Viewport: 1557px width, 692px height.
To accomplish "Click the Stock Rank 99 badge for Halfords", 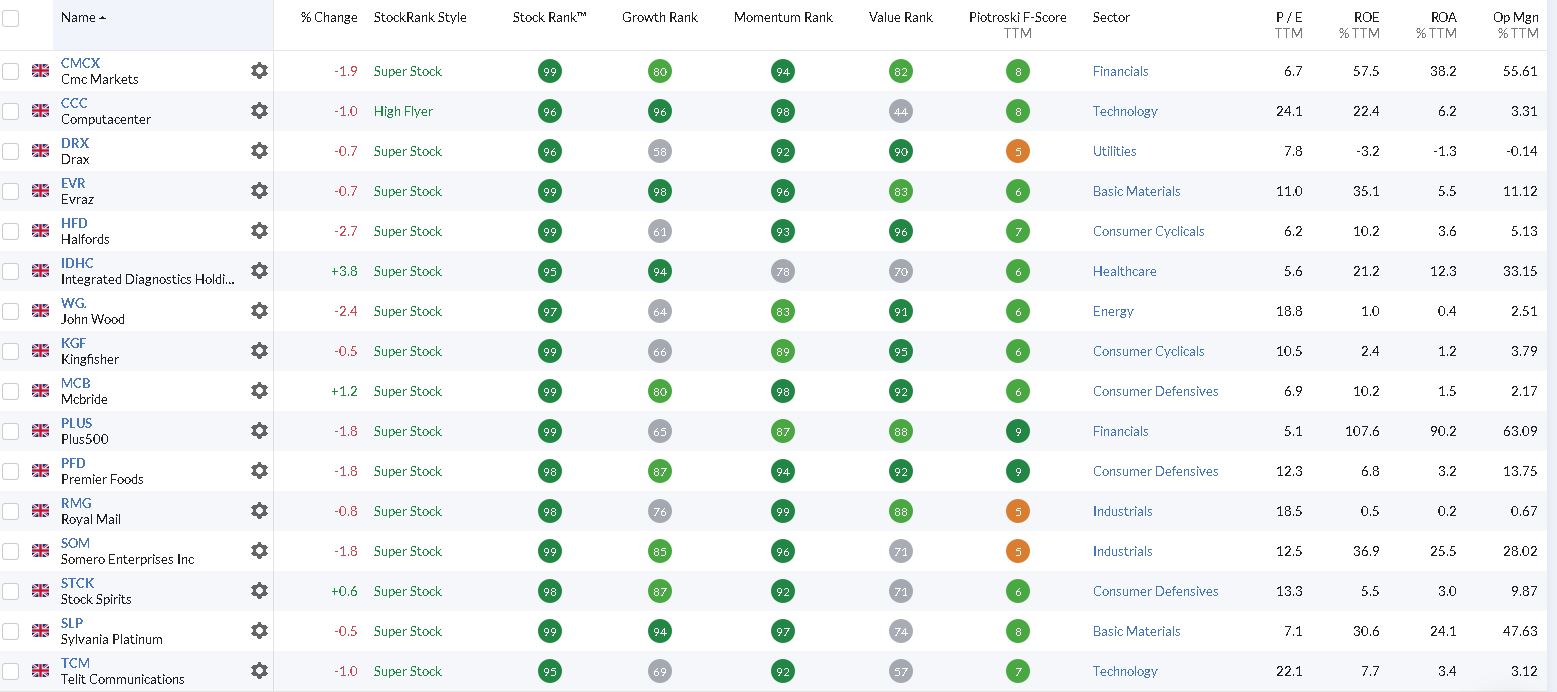I will point(549,231).
